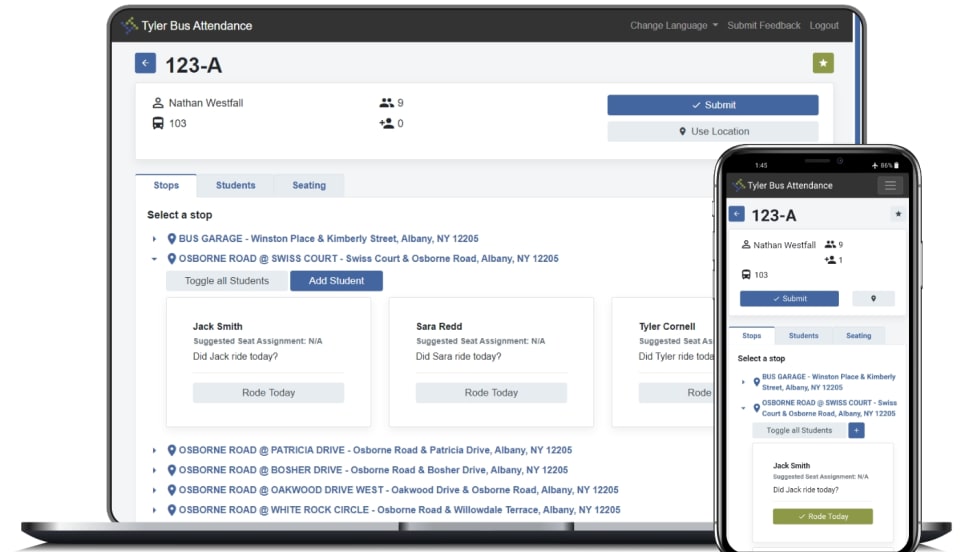The height and width of the screenshot is (552, 980).
Task: Switch to the Students tab on laptop
Action: coord(235,185)
